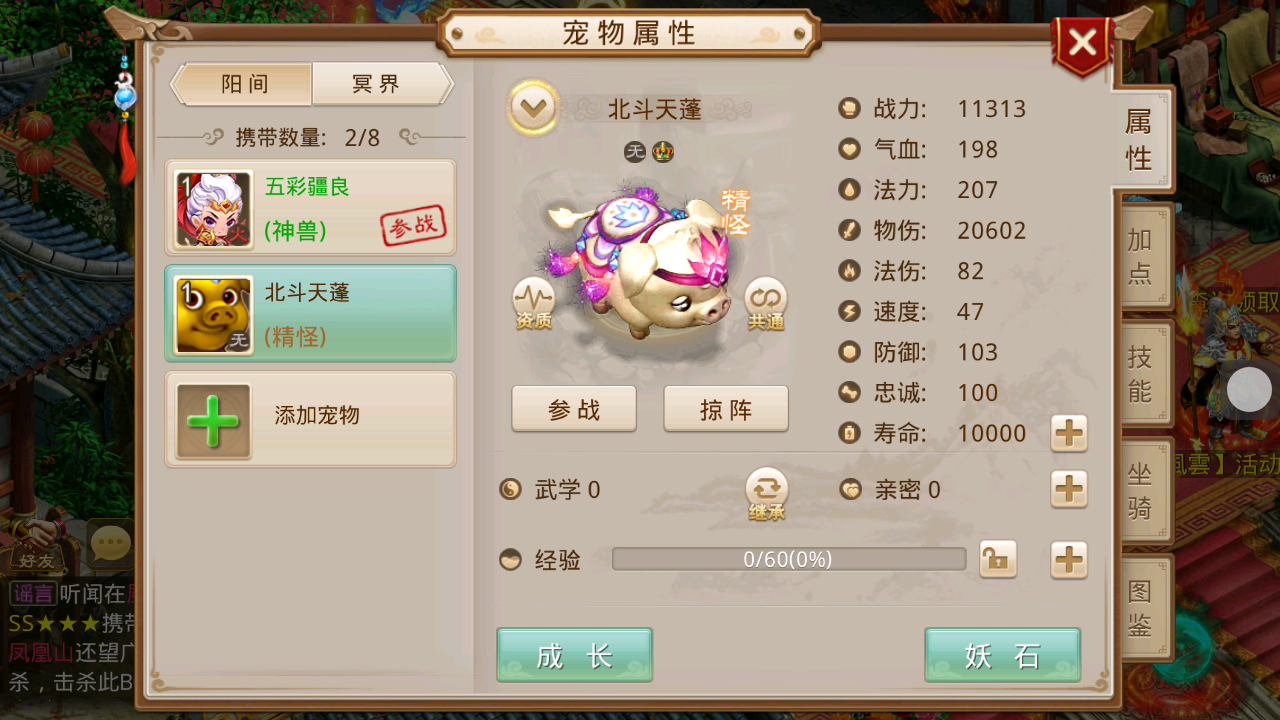Toggle the experience lock icon
Image resolution: width=1280 pixels, height=720 pixels.
click(998, 559)
